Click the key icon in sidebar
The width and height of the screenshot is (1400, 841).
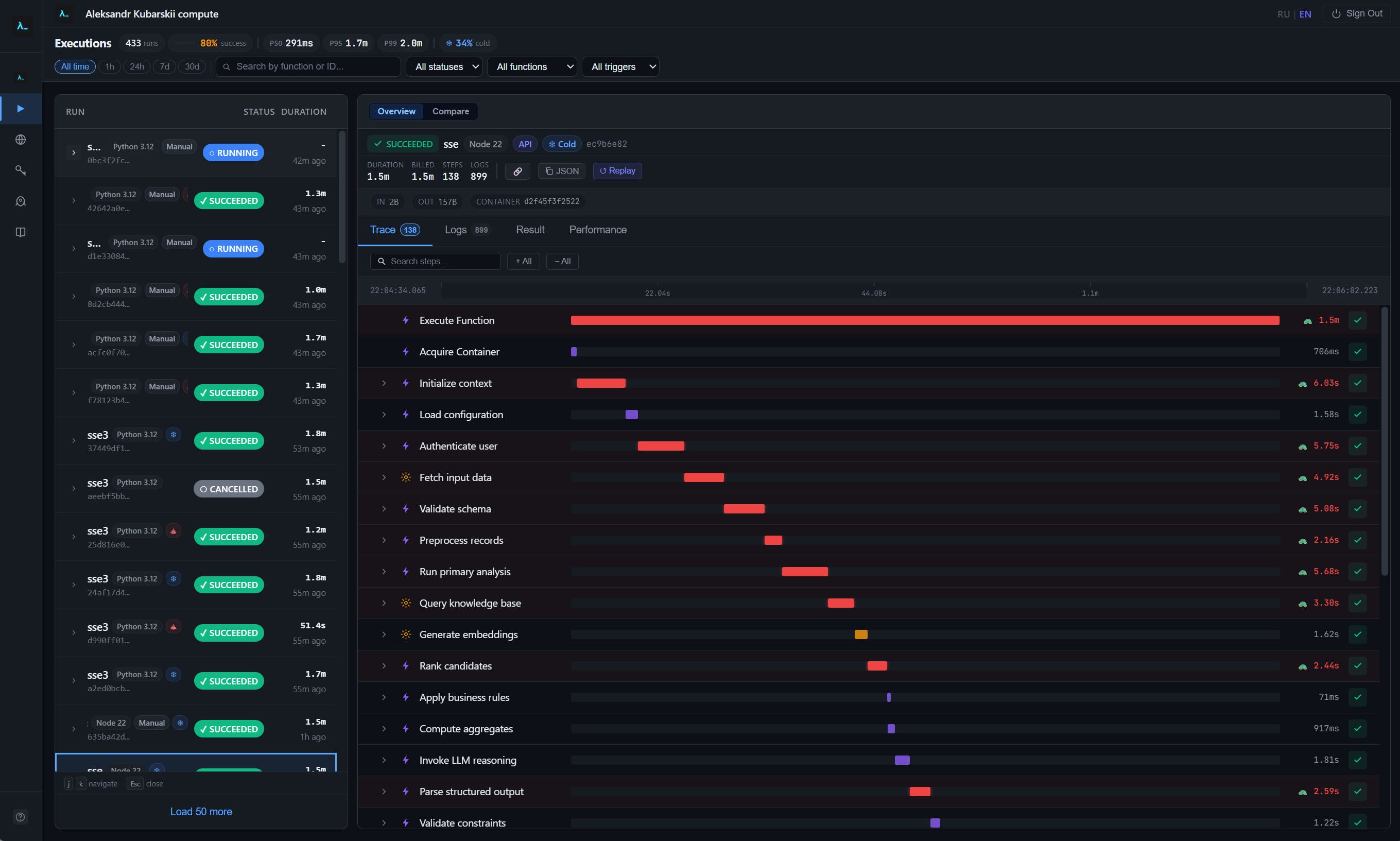coord(21,170)
